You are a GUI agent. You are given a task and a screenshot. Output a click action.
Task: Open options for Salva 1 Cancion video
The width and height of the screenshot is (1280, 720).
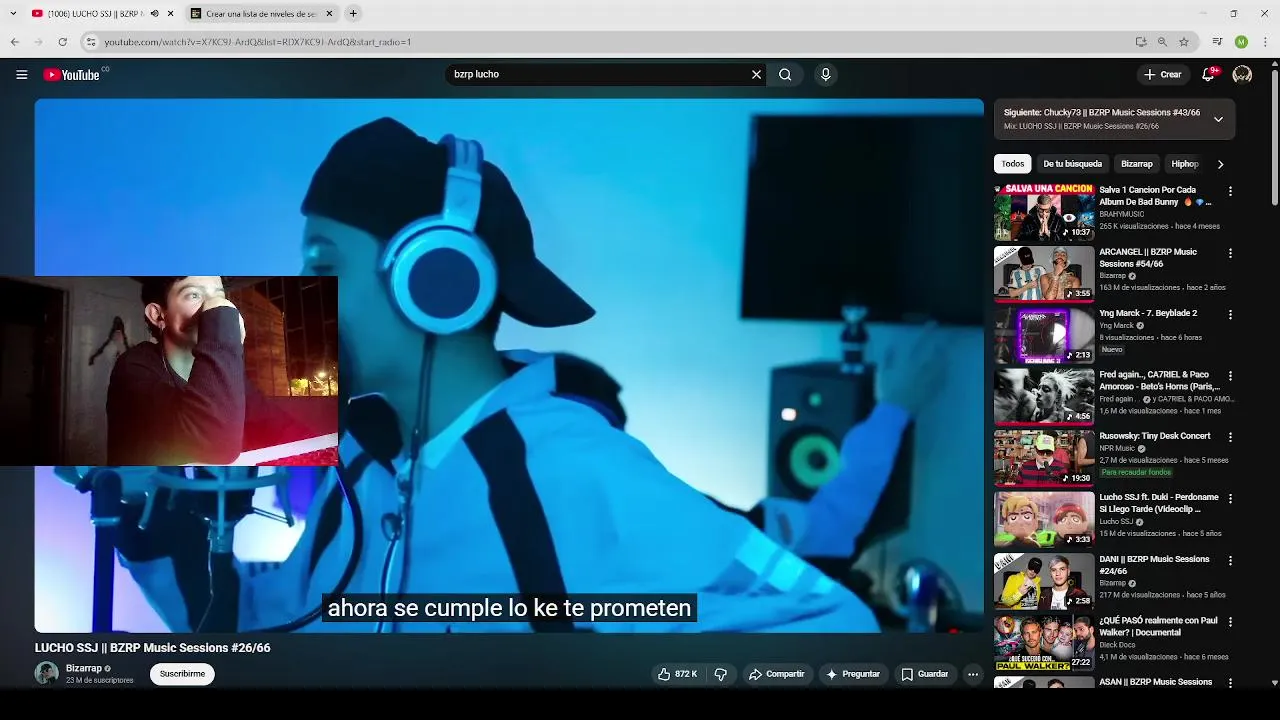point(1230,191)
